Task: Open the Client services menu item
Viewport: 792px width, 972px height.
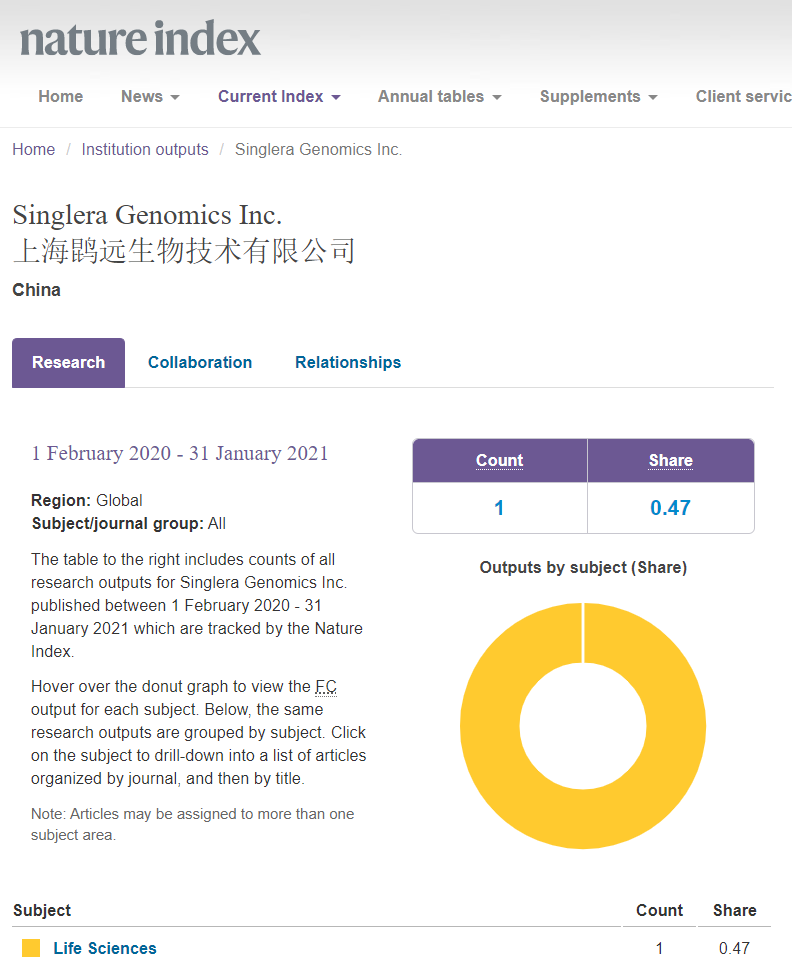Action: 742,97
